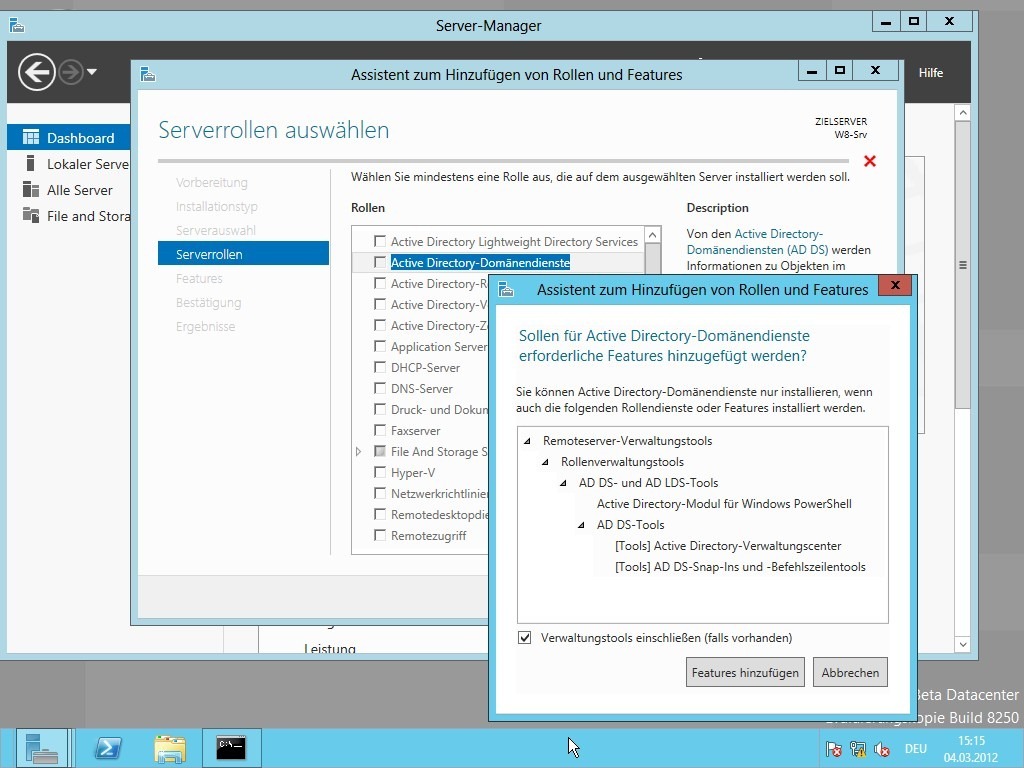
Task: Click the network tray icon
Action: pos(858,750)
